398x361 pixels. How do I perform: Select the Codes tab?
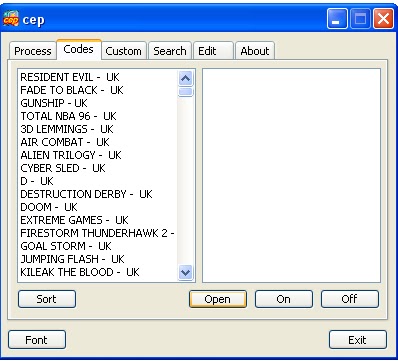click(79, 49)
